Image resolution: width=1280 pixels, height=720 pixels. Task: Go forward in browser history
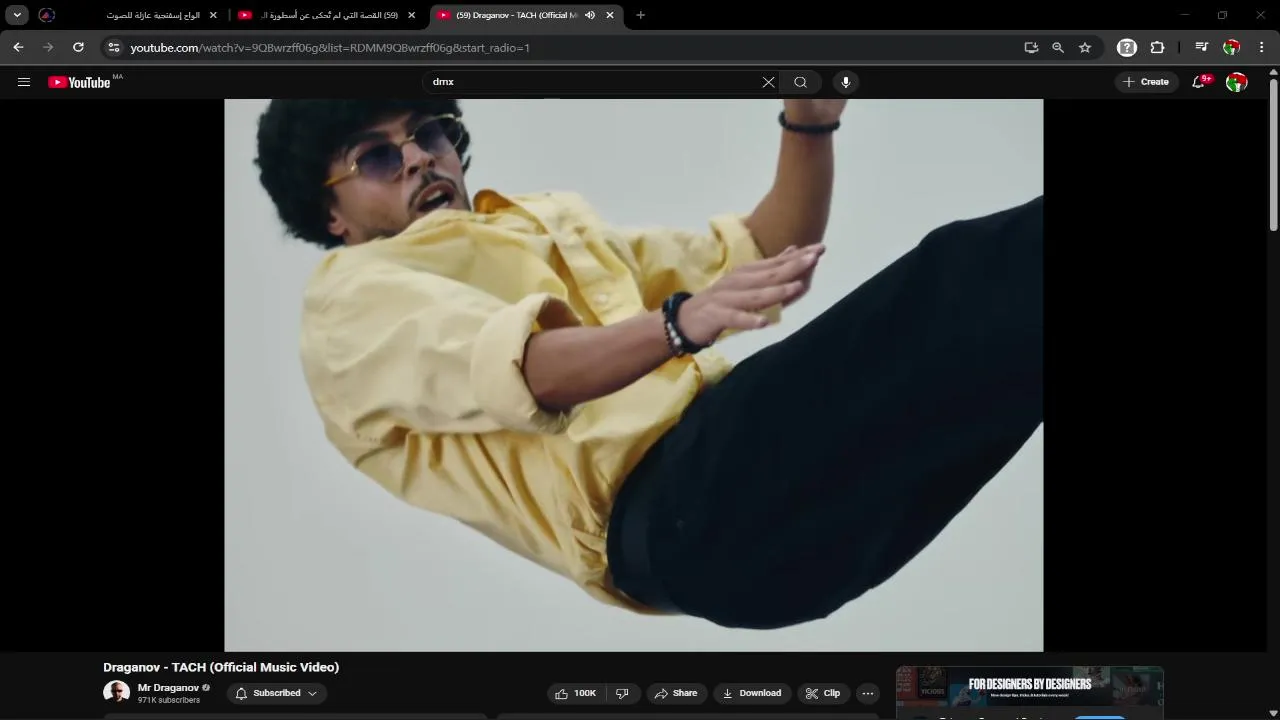[48, 47]
